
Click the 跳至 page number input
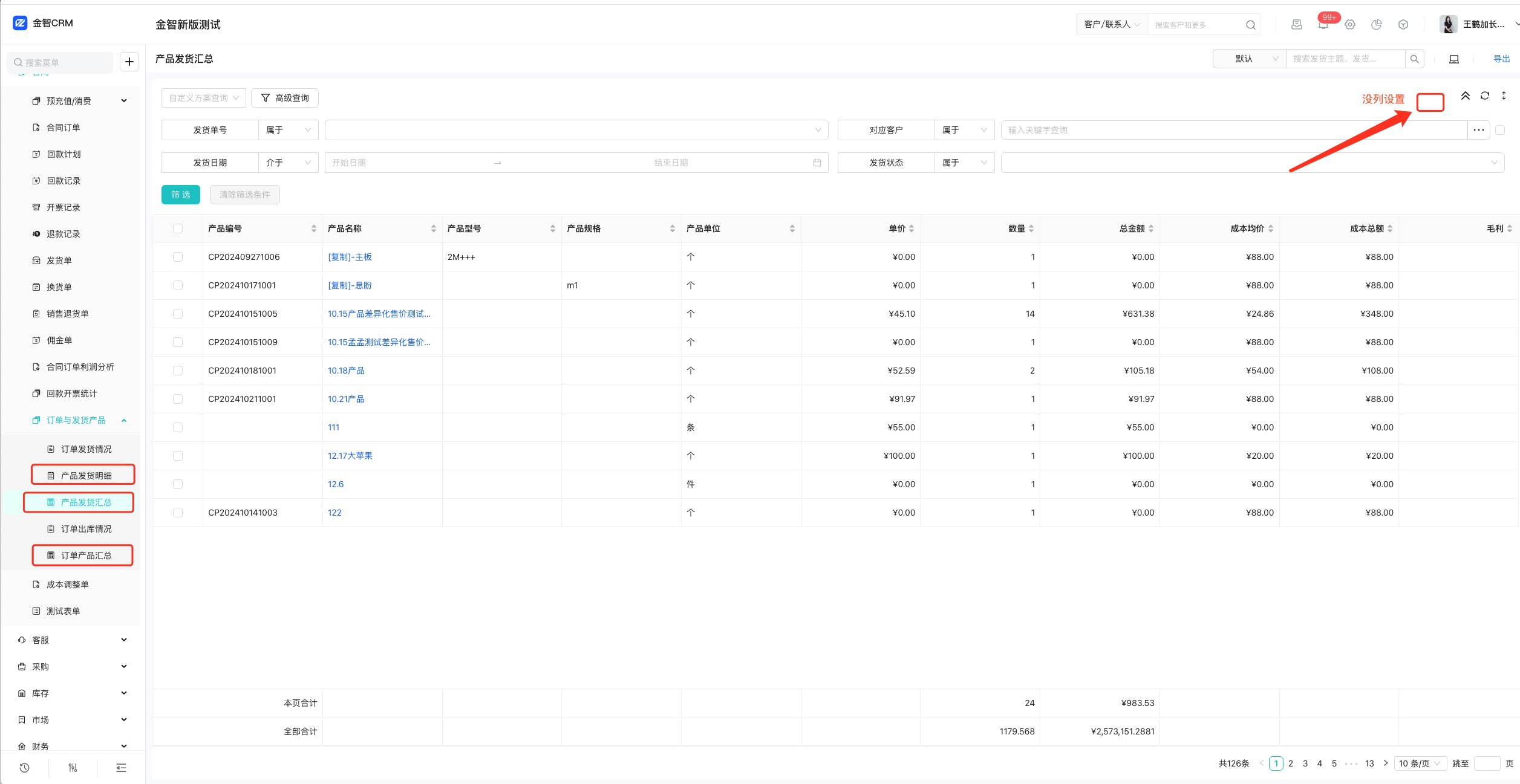1486,763
